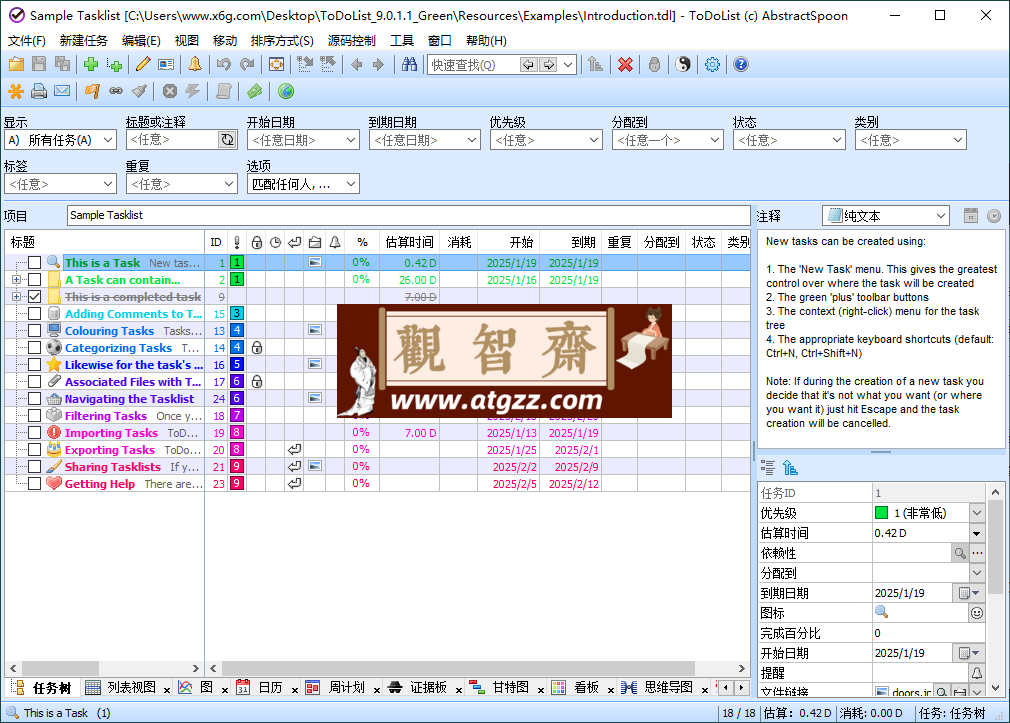This screenshot has height=723, width=1010.
Task: Click the refresh icon in title filter field
Action: click(x=227, y=140)
